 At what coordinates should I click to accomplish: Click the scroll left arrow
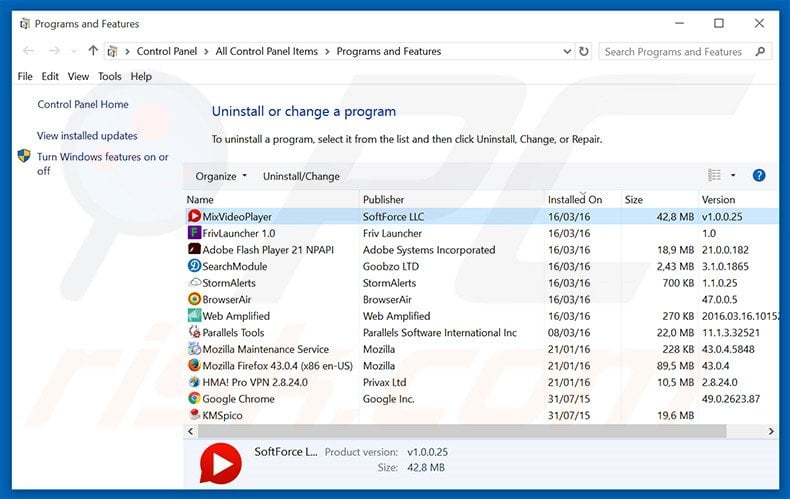tap(190, 431)
